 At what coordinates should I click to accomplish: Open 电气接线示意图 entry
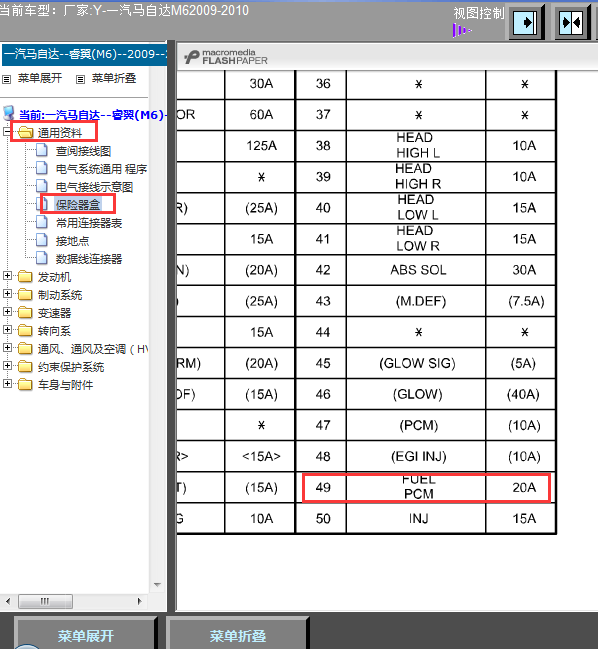tap(94, 187)
